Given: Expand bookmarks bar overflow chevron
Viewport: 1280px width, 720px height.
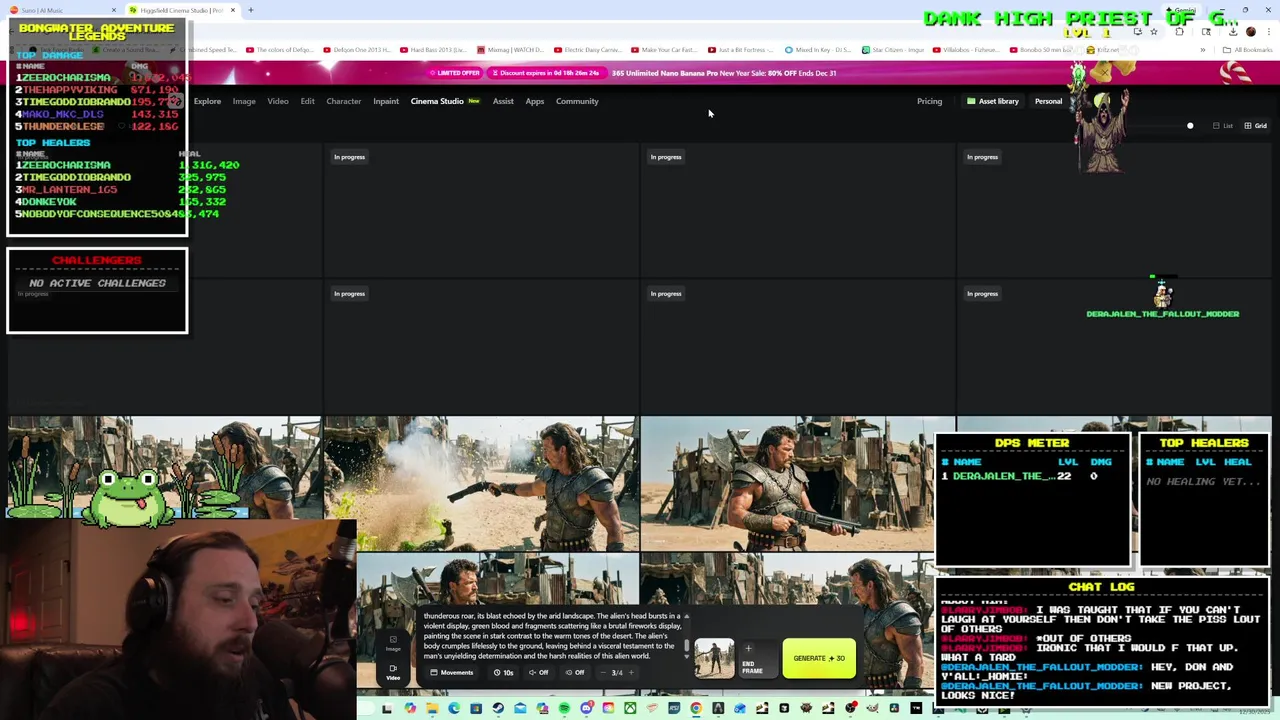Looking at the screenshot, I should [1202, 50].
